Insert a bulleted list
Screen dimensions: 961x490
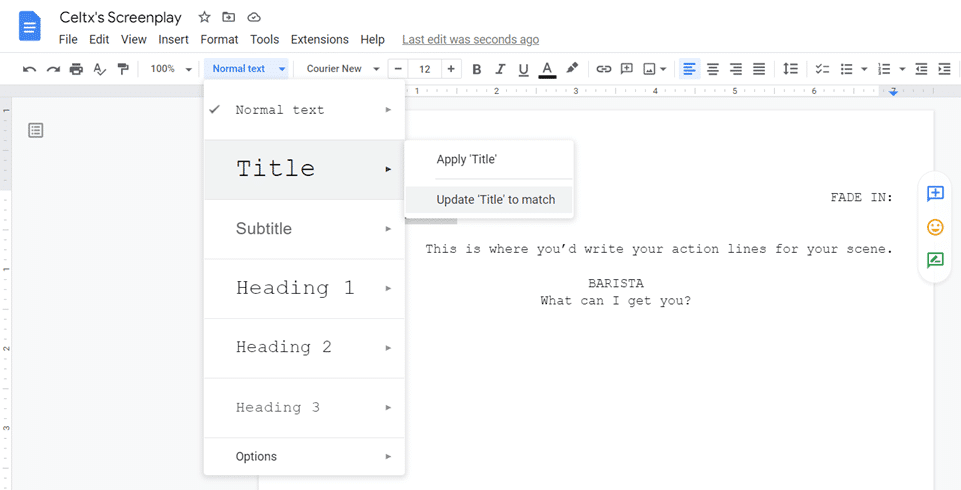tap(847, 69)
